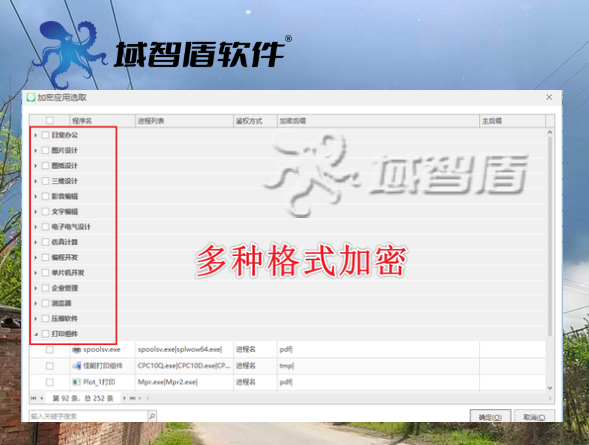The image size is (589, 445).
Task: Select the CPC10Q.exe process list cell
Action: click(184, 366)
